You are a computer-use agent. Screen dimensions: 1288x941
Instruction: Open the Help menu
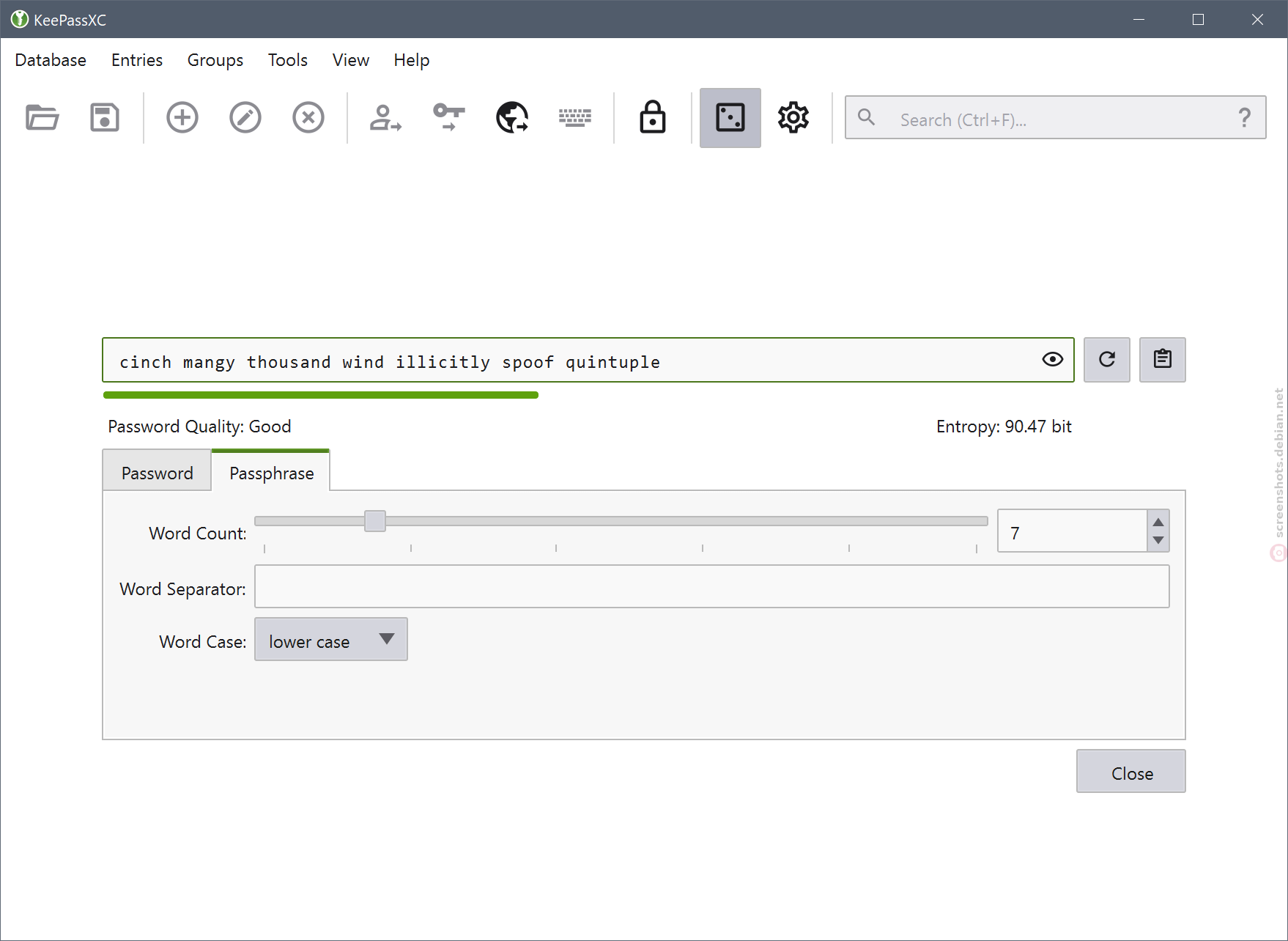(412, 60)
